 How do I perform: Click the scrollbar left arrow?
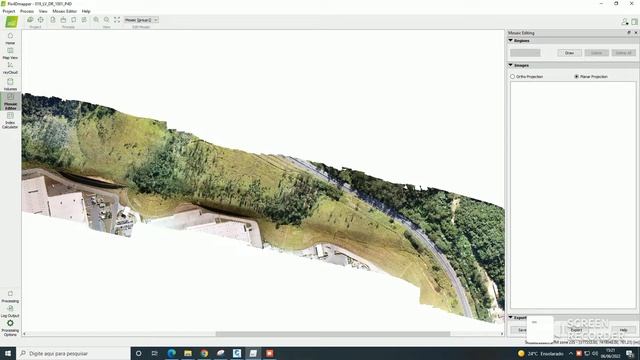click(24, 334)
